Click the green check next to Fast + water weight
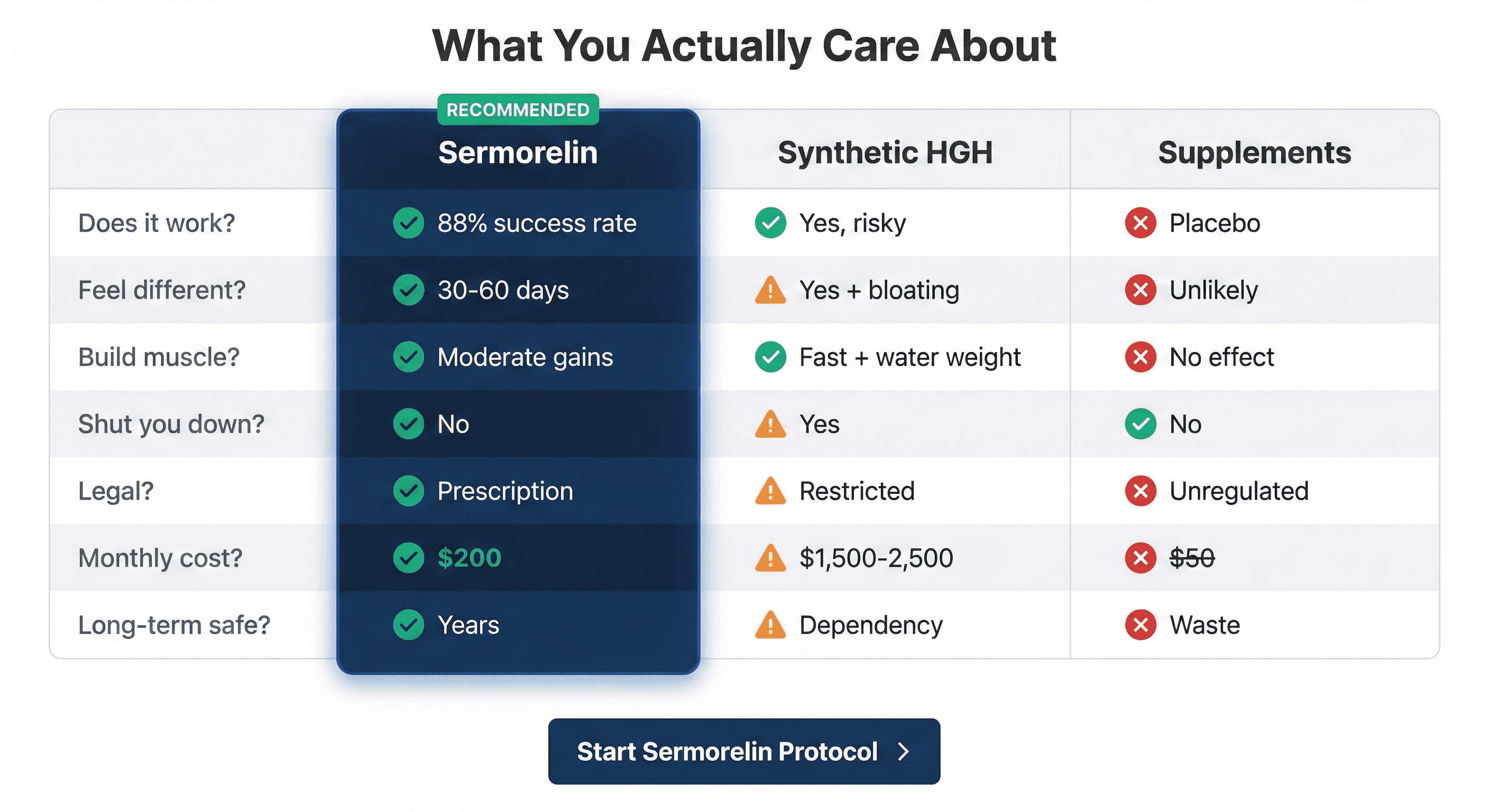The width and height of the screenshot is (1489, 812). coord(770,357)
